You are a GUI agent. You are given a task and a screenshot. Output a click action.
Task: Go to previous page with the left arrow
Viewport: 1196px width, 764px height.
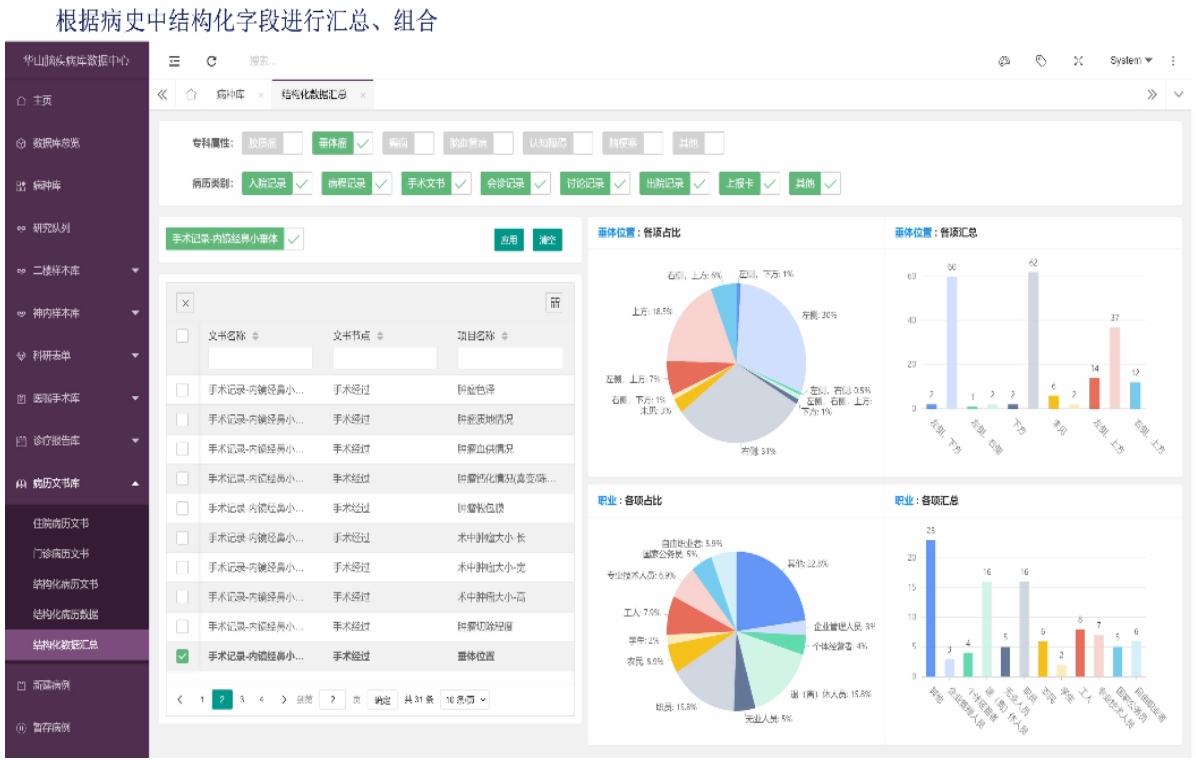[x=180, y=700]
